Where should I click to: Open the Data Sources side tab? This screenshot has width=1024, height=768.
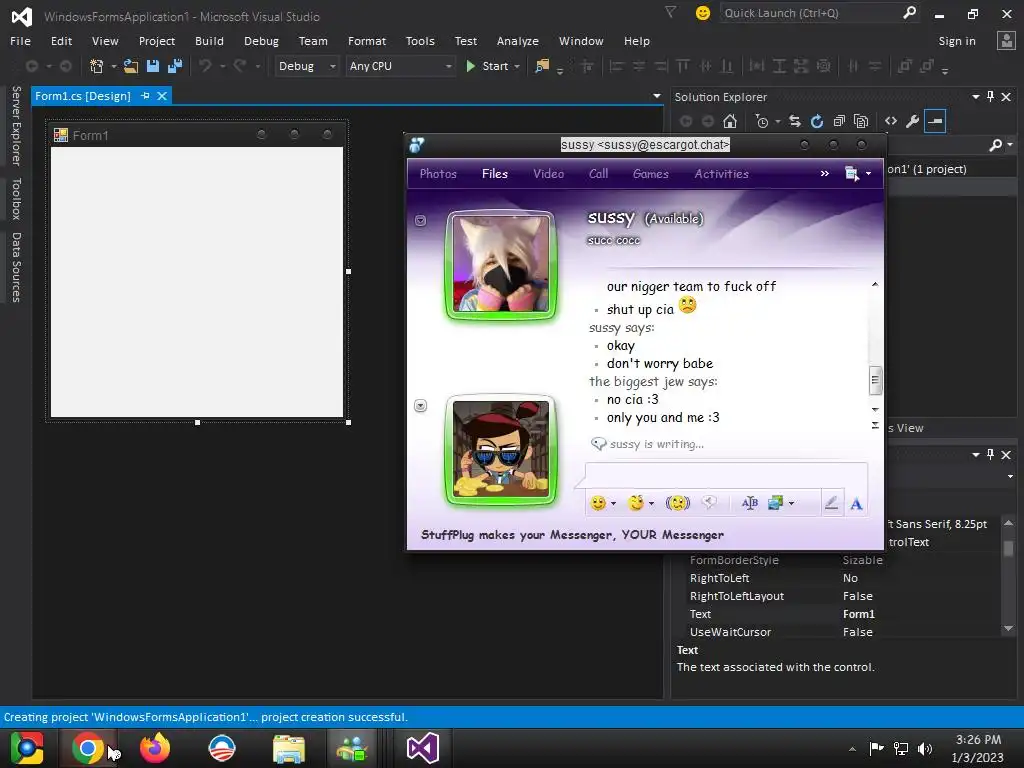(16, 267)
